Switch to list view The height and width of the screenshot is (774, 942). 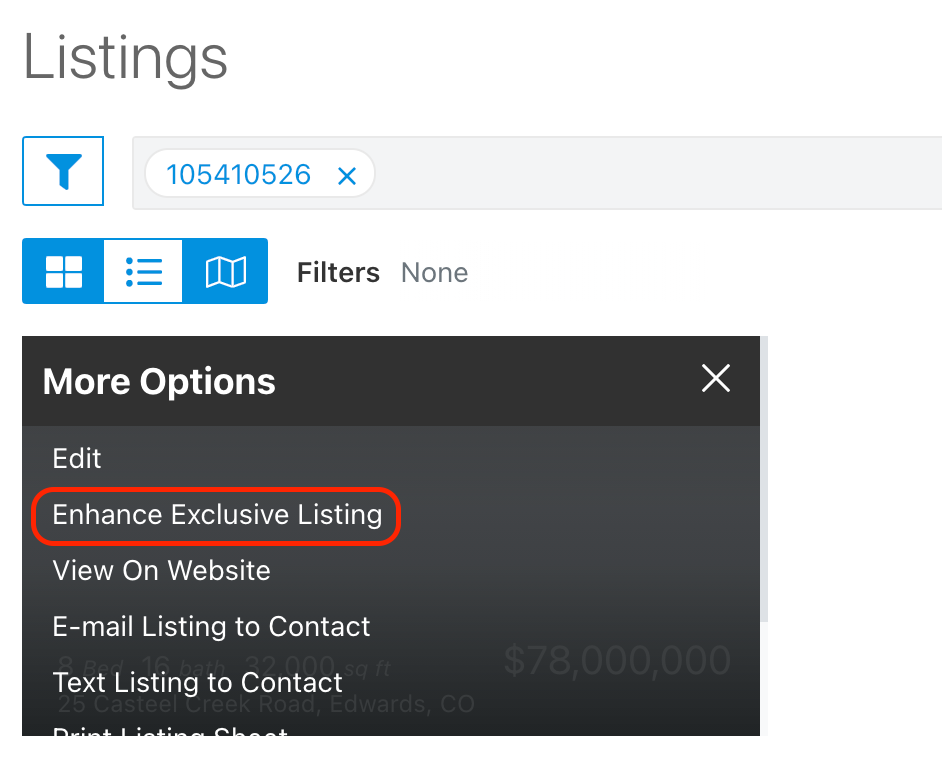(144, 272)
